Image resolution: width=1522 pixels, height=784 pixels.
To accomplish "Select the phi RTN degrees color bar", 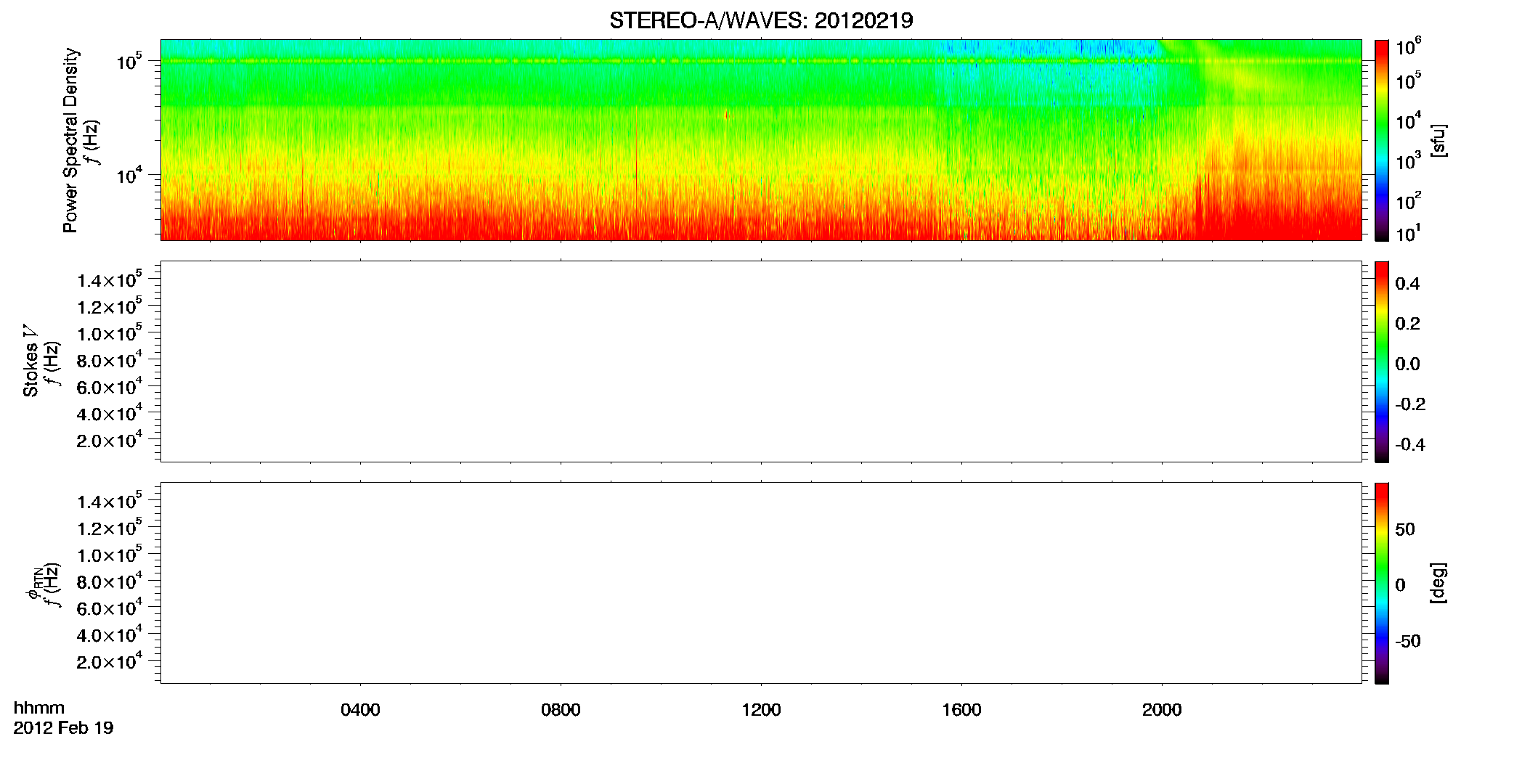I will click(1382, 583).
